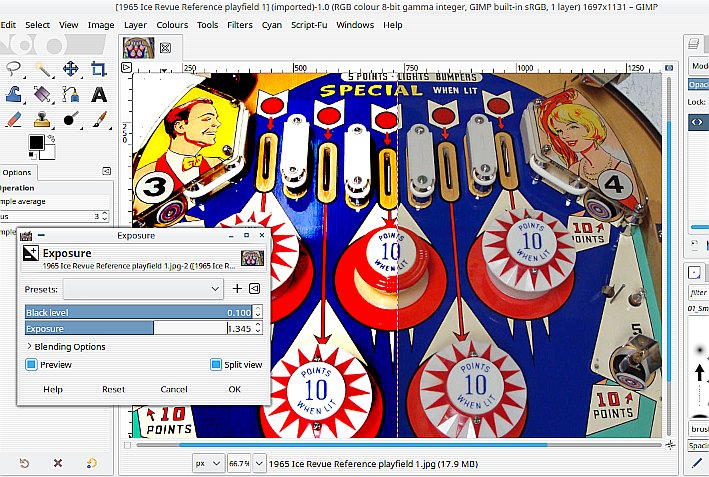
Task: Select the Fuzzy Select magic wand tool
Action: coord(43,69)
